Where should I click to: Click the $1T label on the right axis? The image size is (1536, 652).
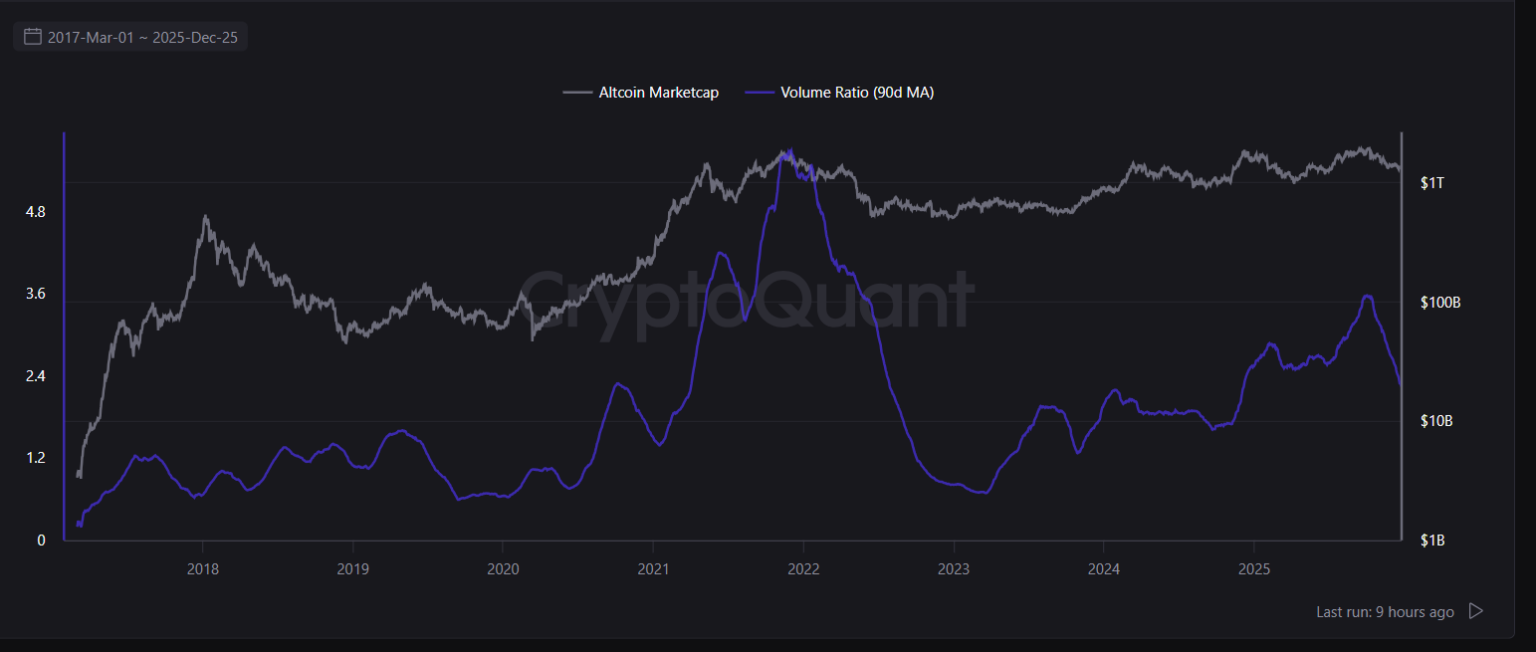(1432, 183)
